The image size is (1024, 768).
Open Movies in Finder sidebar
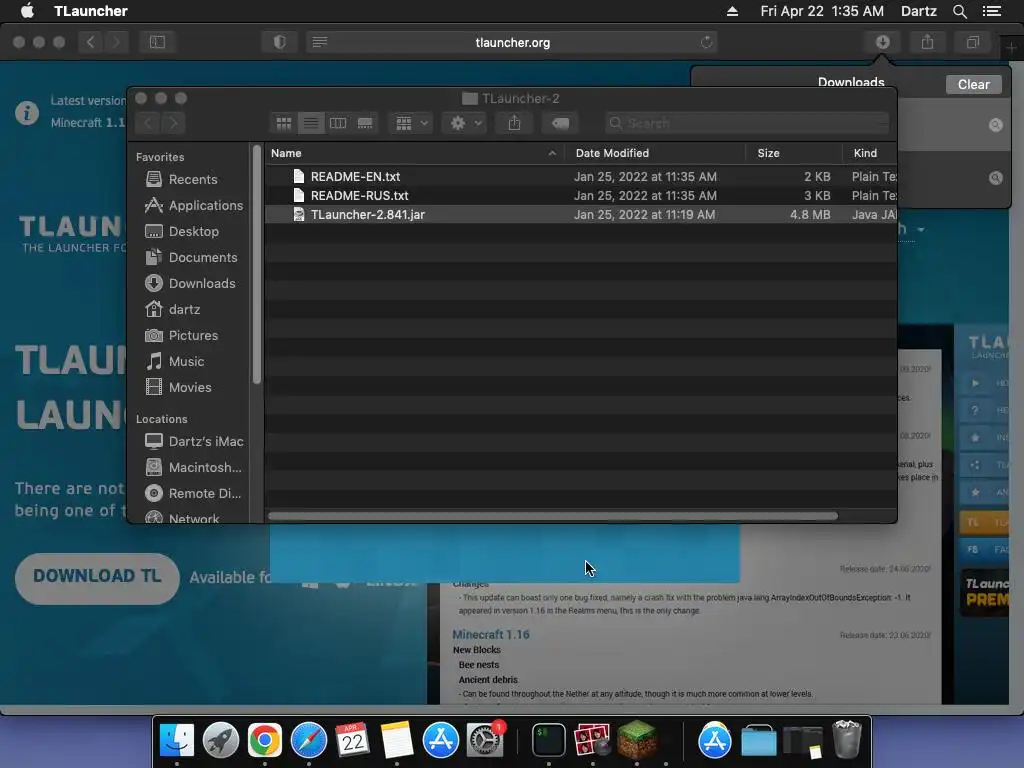tap(179, 387)
